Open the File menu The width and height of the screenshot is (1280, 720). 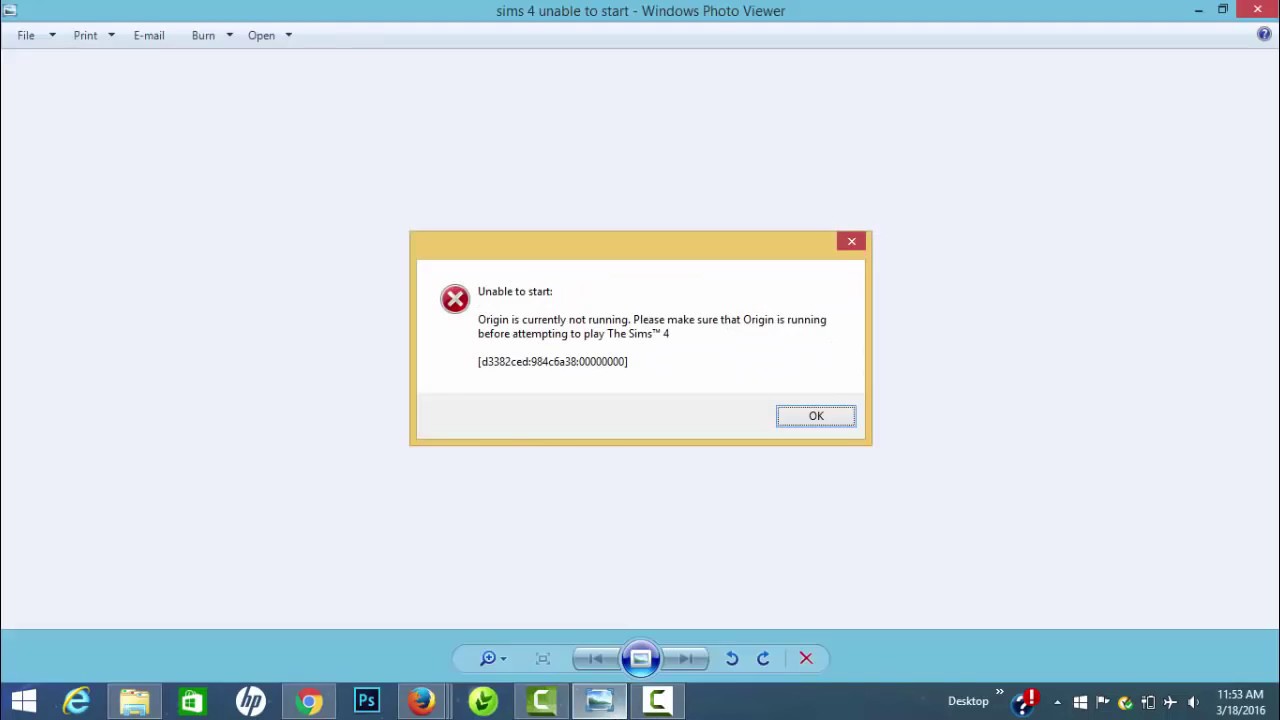click(26, 35)
